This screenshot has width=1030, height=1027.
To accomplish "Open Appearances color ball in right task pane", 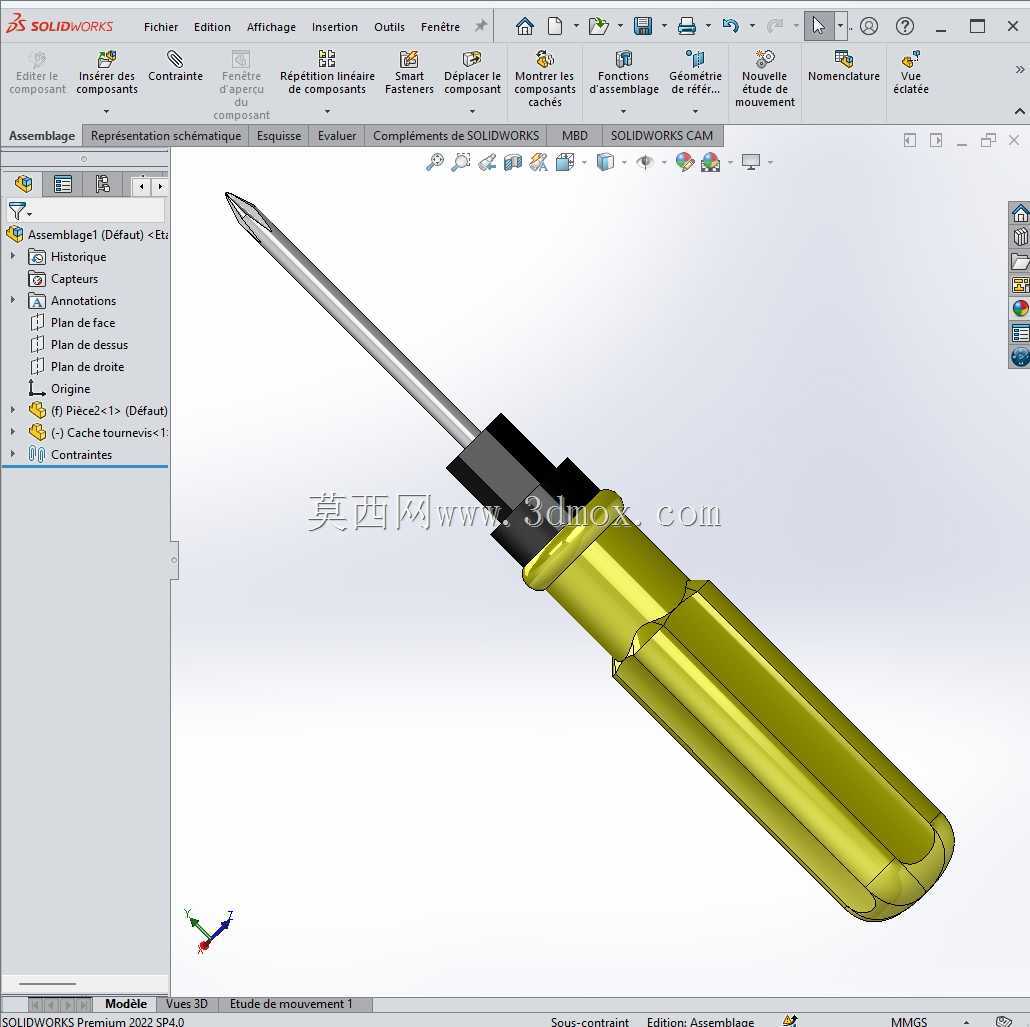I will pyautogui.click(x=1020, y=308).
